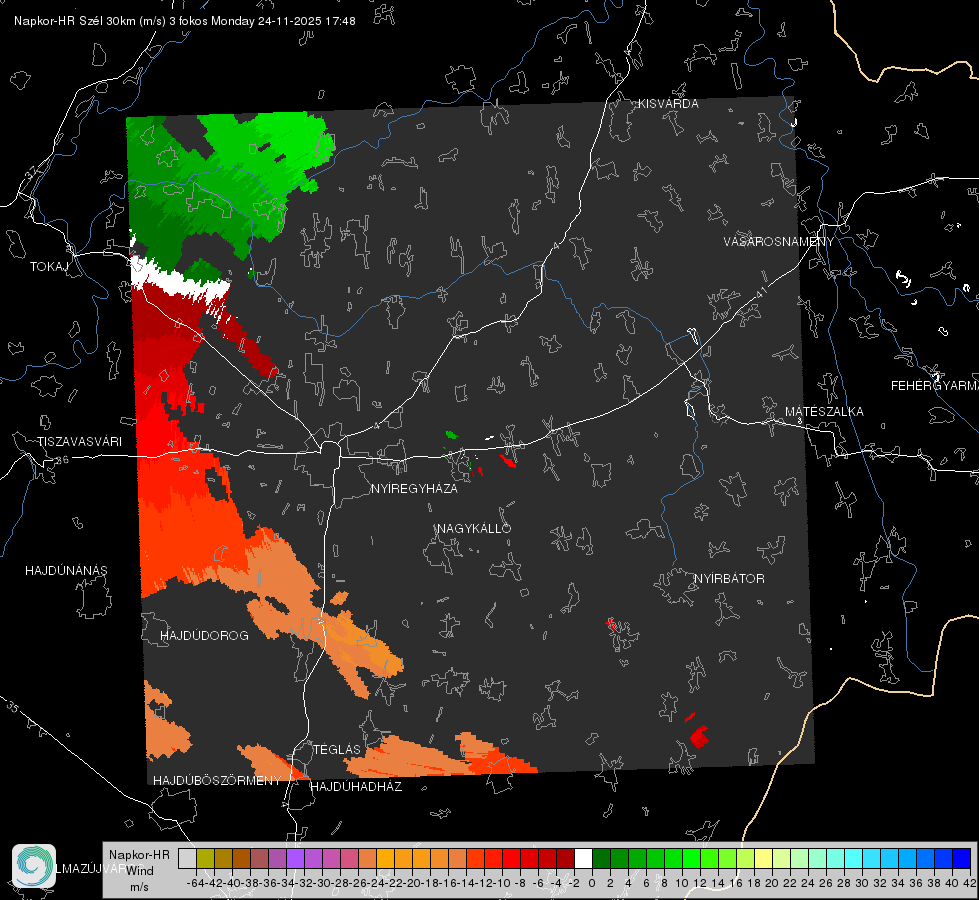Click the road number 36 near Tiszavasvári
Screen dimensions: 979x900
pyautogui.click(x=62, y=460)
